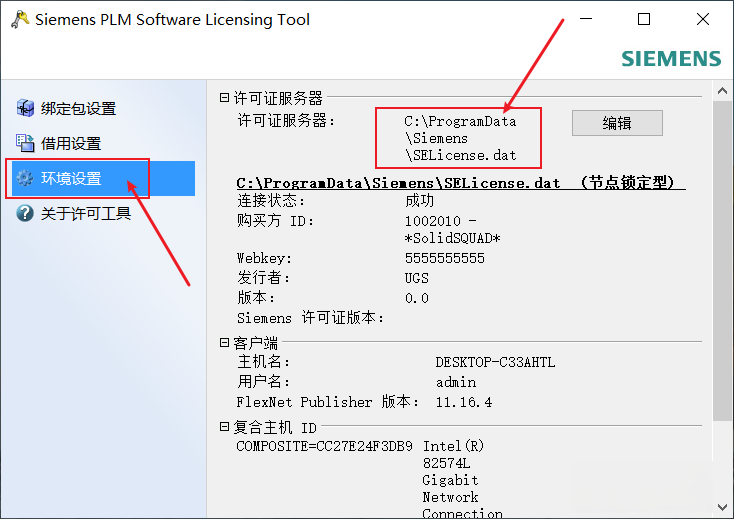
Task: Click the licensing tool key icon in title bar
Action: click(20, 20)
